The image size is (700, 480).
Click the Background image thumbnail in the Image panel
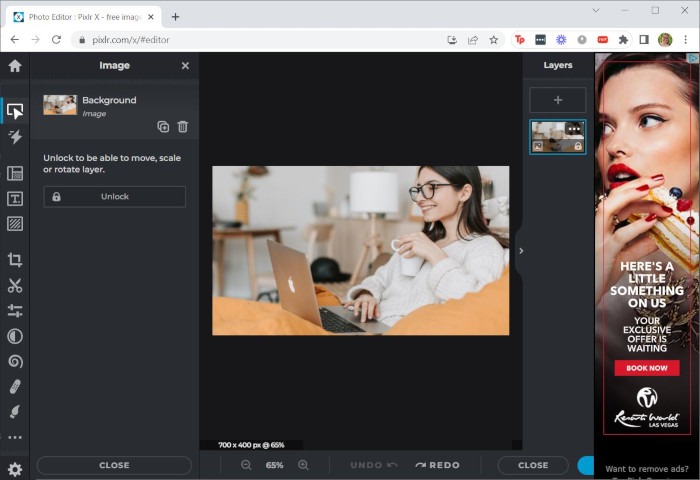click(x=60, y=105)
